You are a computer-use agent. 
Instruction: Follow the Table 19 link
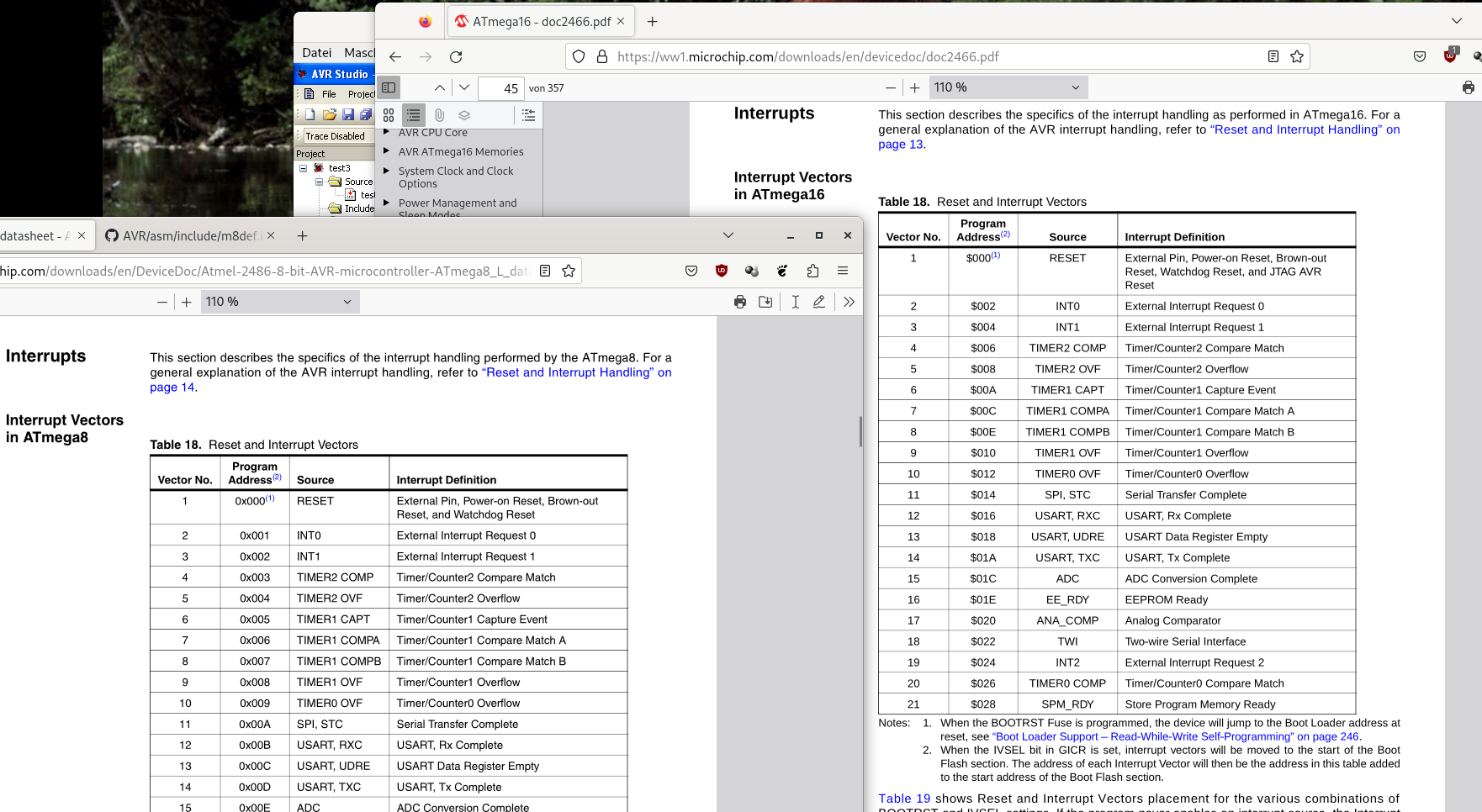pyautogui.click(x=904, y=799)
